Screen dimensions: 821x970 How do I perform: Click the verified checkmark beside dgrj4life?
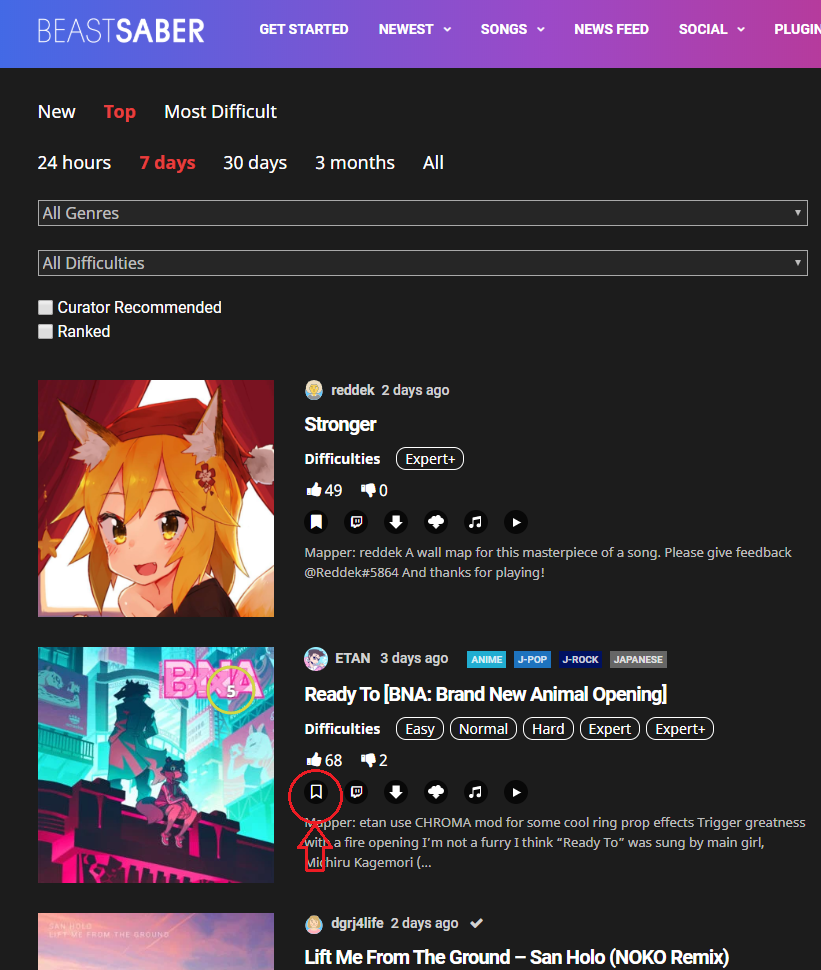tap(476, 923)
